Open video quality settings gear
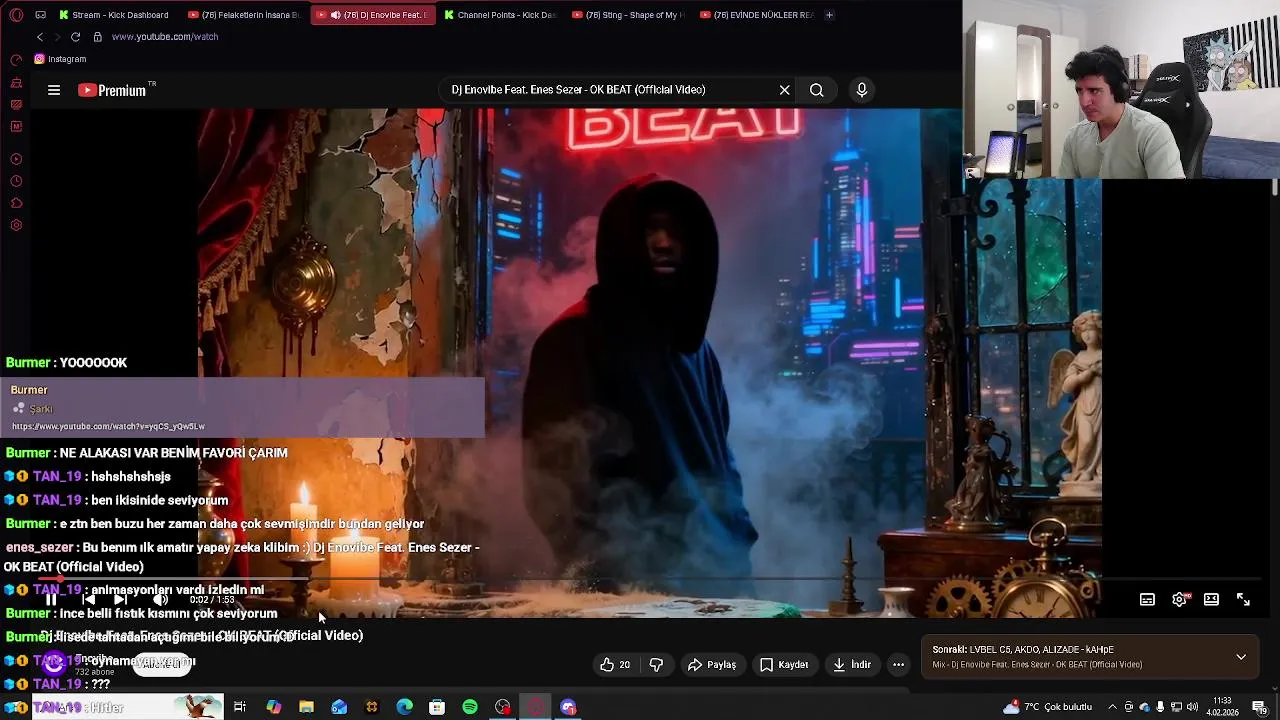 (x=1180, y=600)
